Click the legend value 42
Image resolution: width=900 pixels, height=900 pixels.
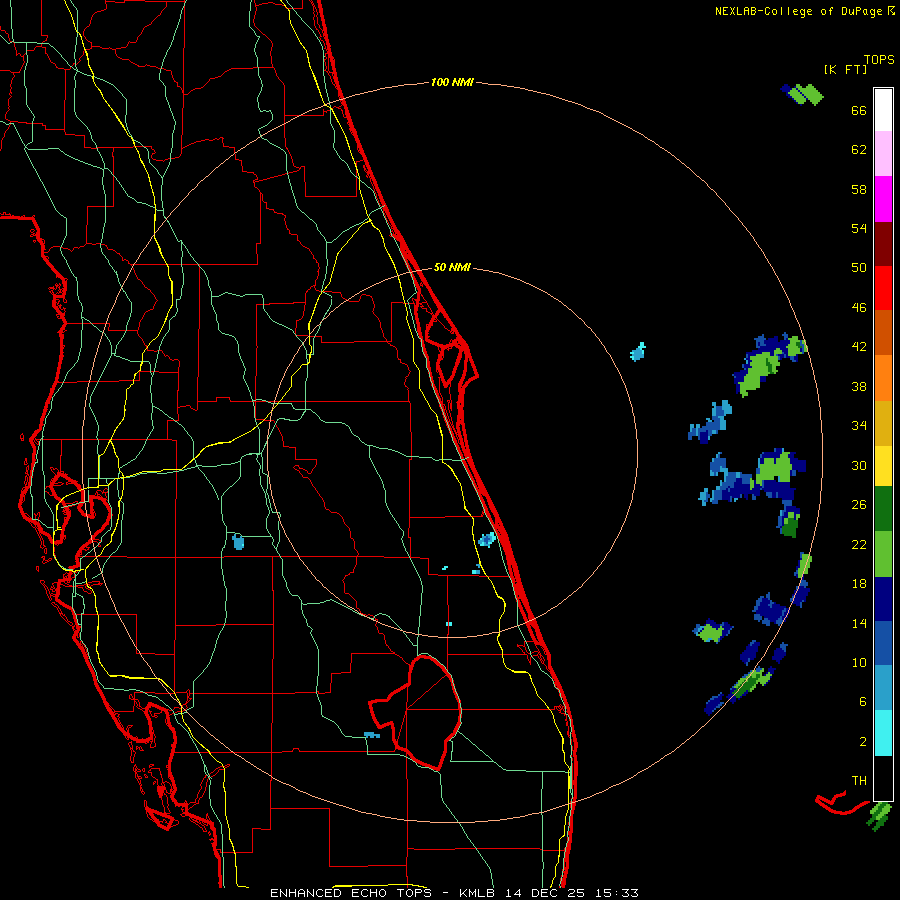pyautogui.click(x=859, y=347)
